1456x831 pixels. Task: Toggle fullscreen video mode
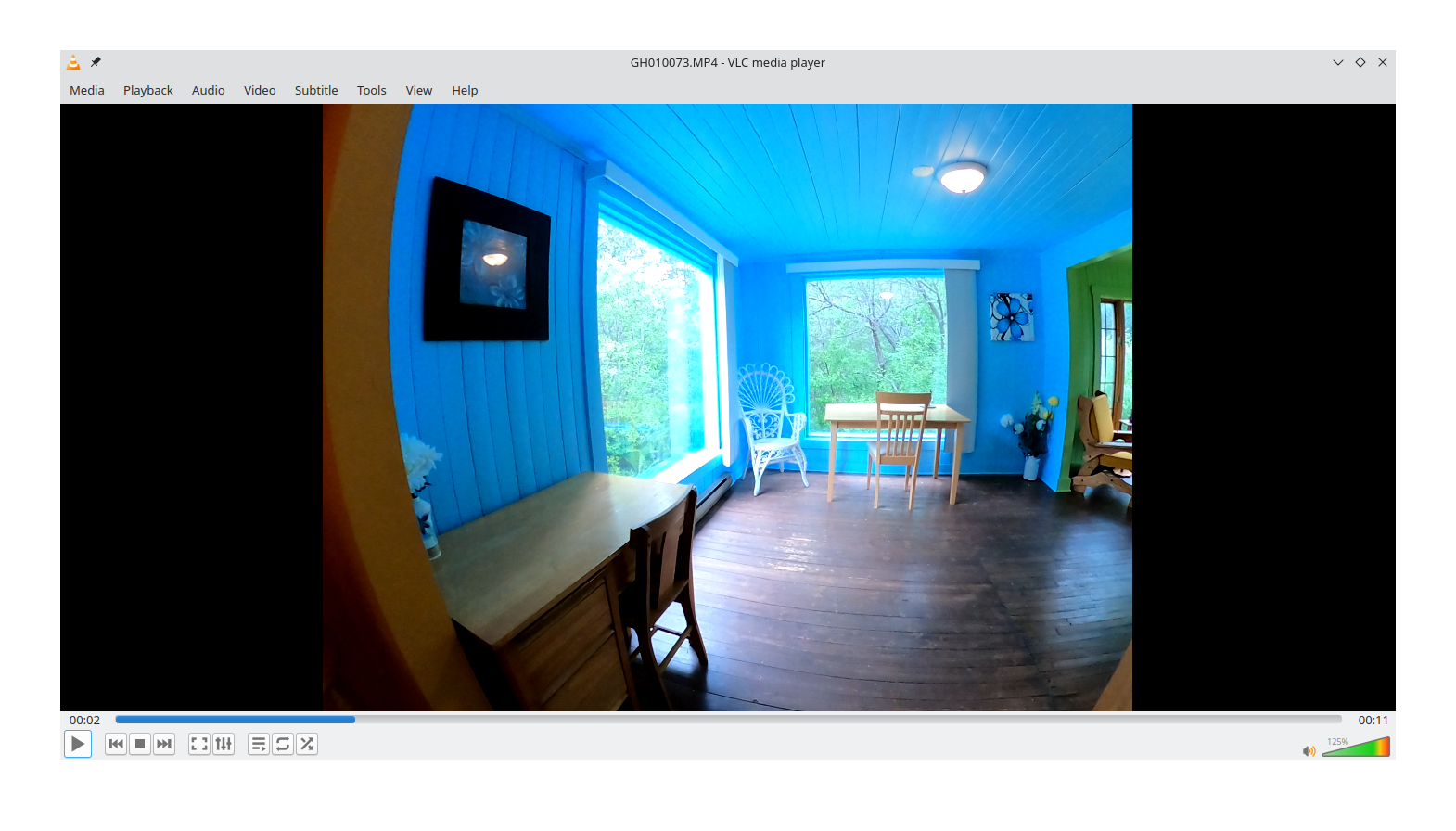[x=199, y=744]
